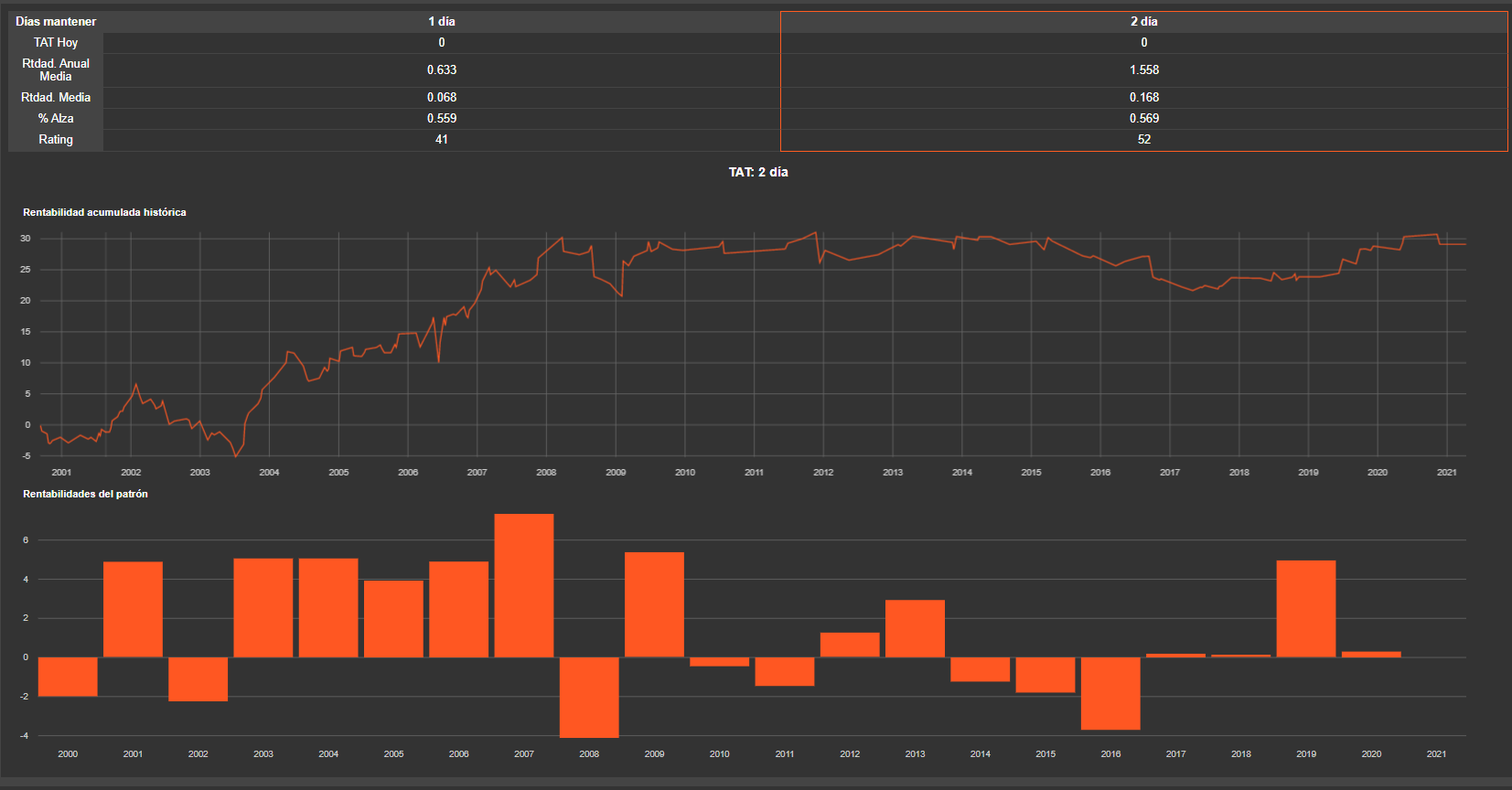Click the "Rentabilidad acumulada histórica" chart heading
Viewport: 1512px width, 790px height.
coord(104,212)
